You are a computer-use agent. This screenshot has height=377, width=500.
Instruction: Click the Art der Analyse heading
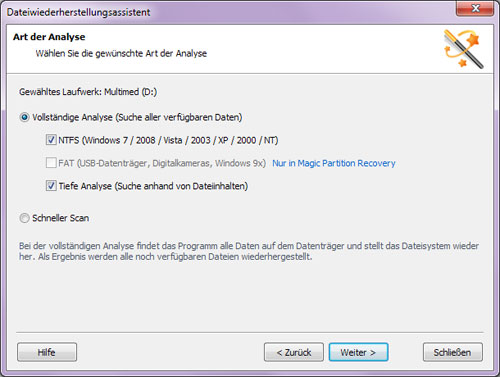(x=49, y=37)
